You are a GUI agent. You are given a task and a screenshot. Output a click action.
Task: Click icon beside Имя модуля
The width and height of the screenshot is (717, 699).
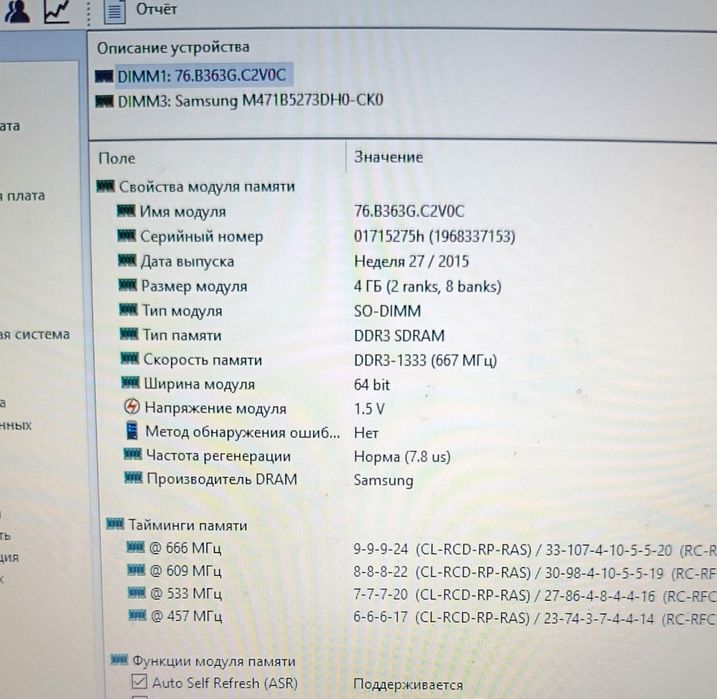126,211
